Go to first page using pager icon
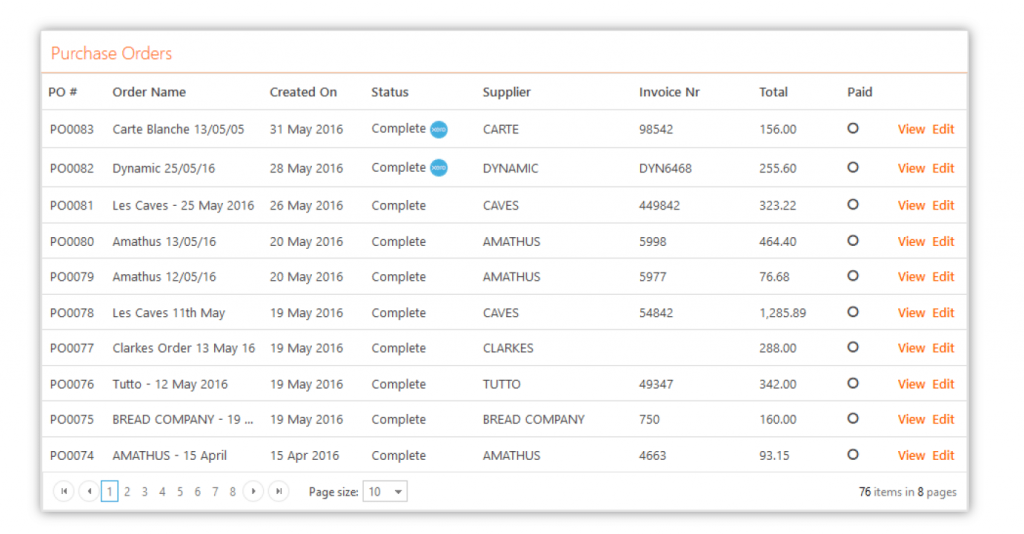This screenshot has height=534, width=1024. click(63, 492)
